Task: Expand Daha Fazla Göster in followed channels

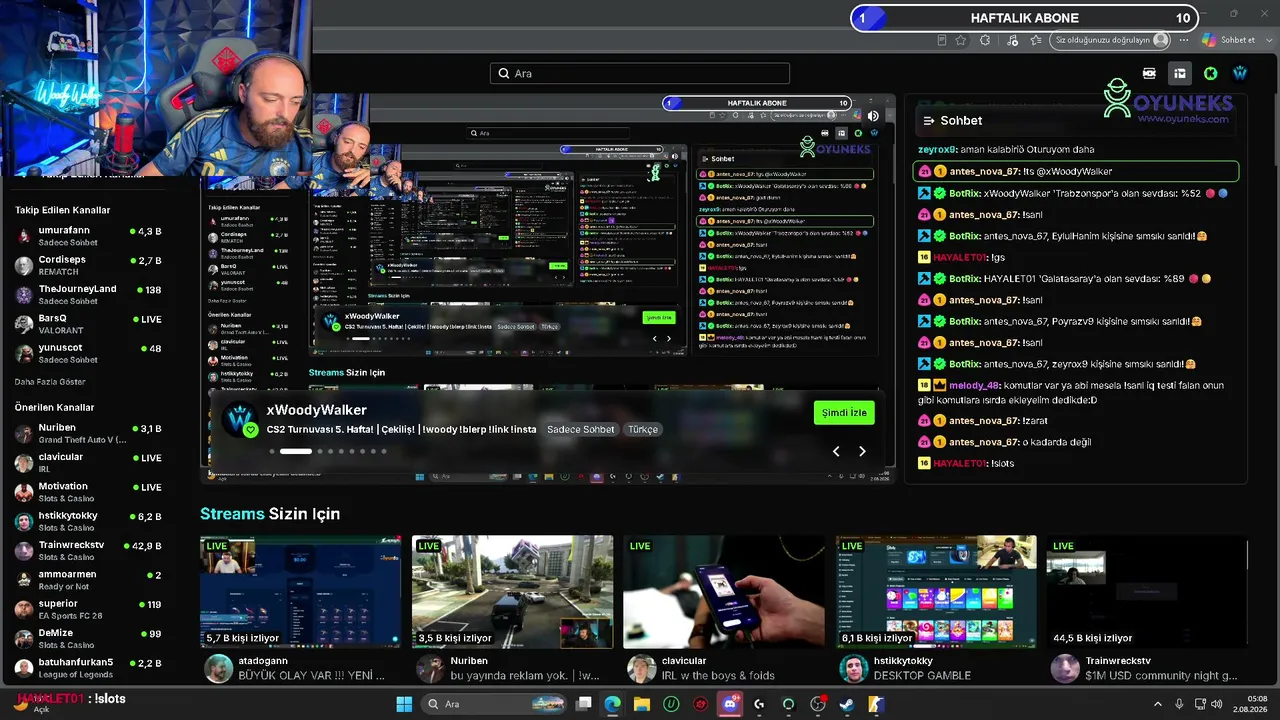Action: click(50, 382)
